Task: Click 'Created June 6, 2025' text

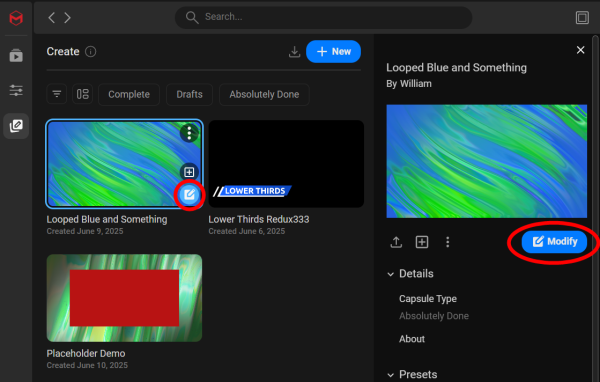Action: tap(247, 231)
